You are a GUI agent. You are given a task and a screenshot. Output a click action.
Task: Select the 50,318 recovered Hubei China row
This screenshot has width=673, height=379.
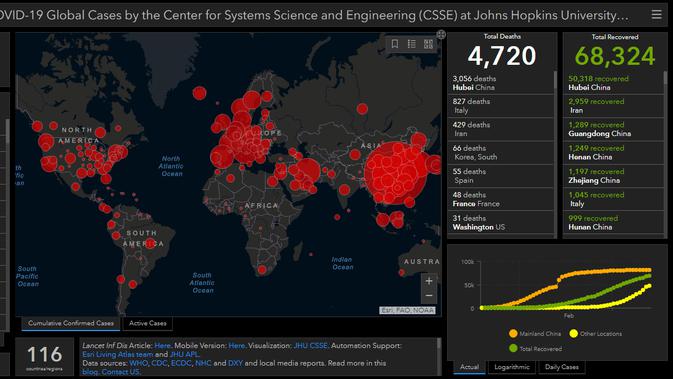tap(614, 83)
